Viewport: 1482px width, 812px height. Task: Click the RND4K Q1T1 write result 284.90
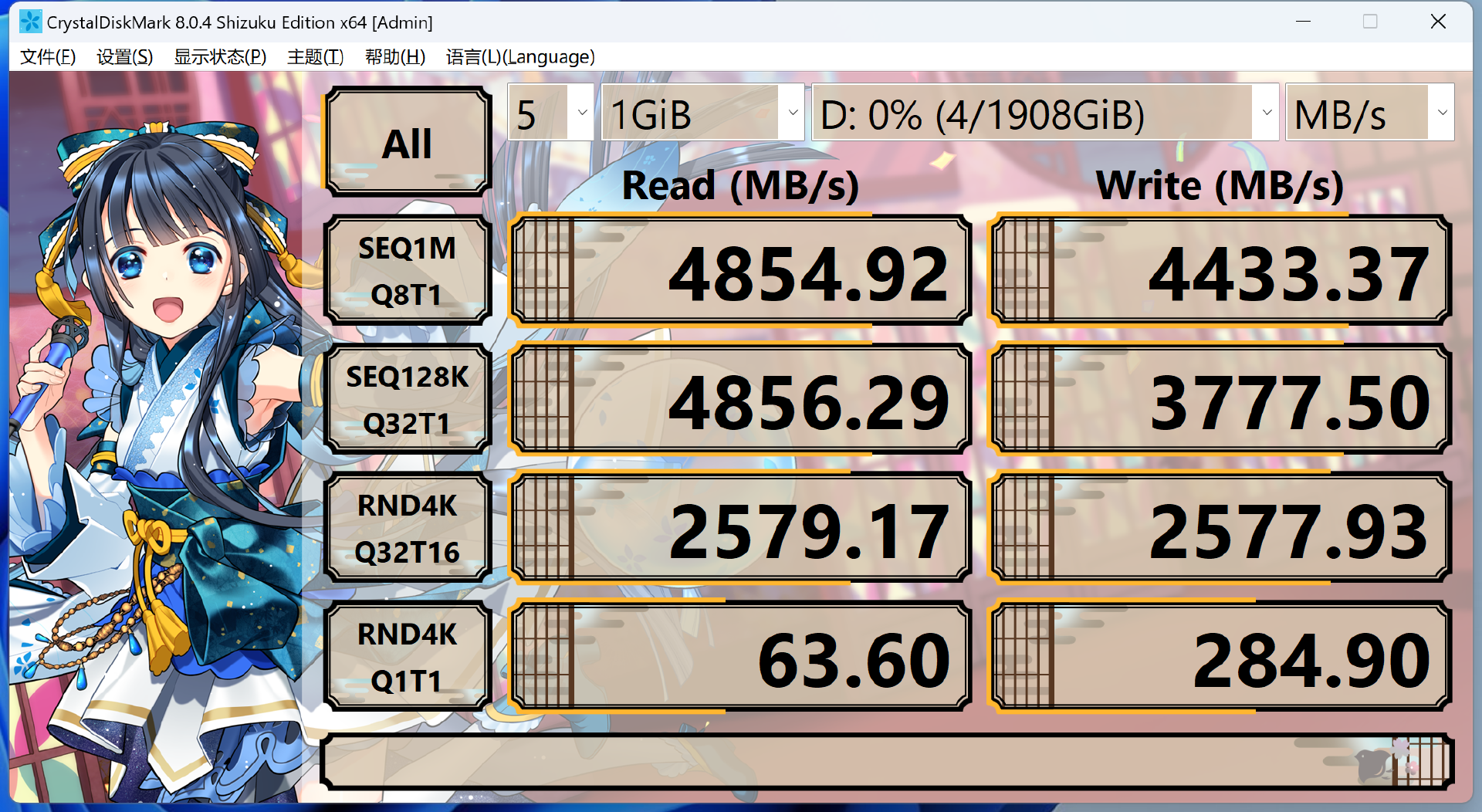point(1220,657)
